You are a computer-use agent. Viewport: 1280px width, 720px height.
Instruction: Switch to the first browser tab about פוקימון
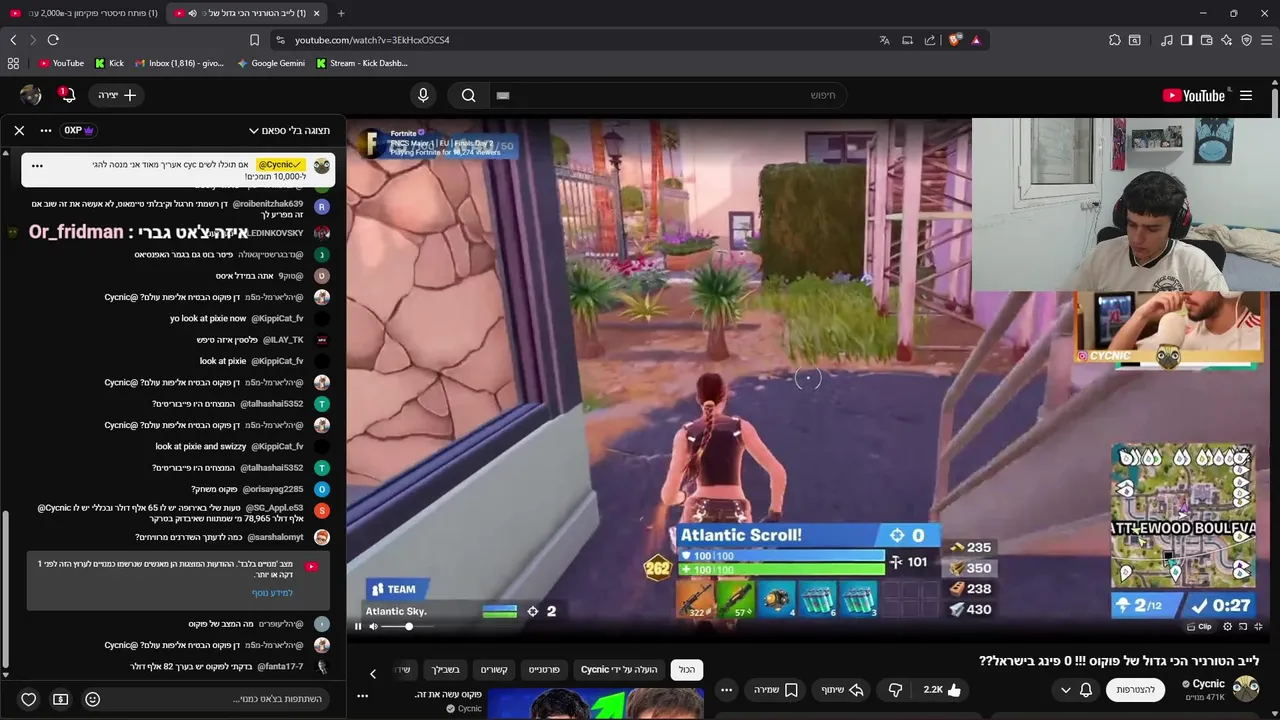click(x=84, y=13)
